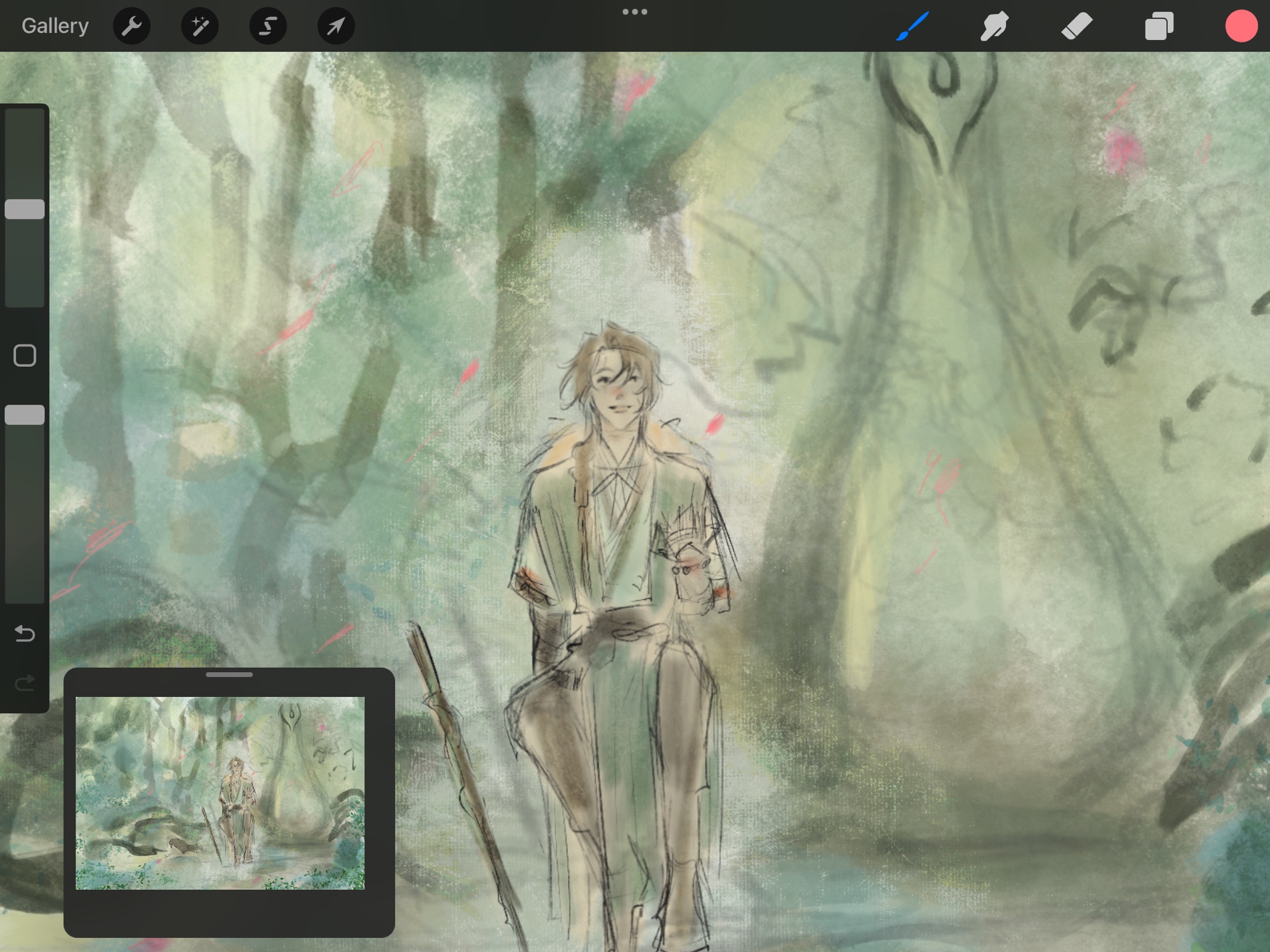This screenshot has width=1270, height=952.
Task: Select the Smudge finger tool
Action: pos(994,26)
